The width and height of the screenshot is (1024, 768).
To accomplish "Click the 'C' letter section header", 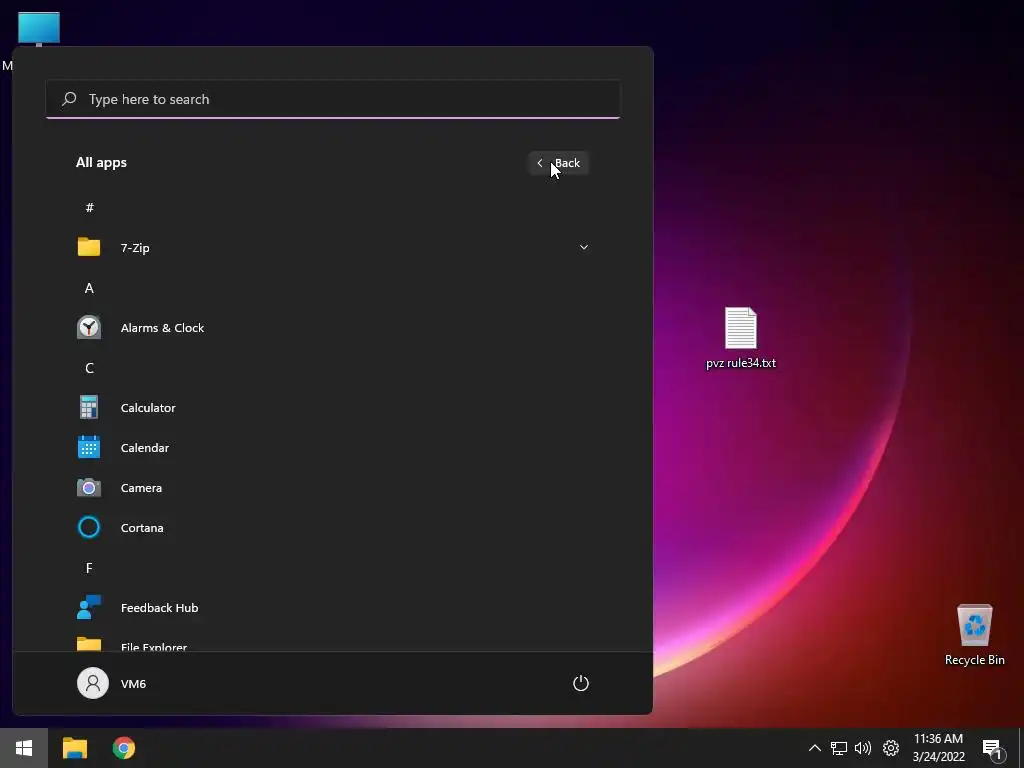I will [89, 368].
